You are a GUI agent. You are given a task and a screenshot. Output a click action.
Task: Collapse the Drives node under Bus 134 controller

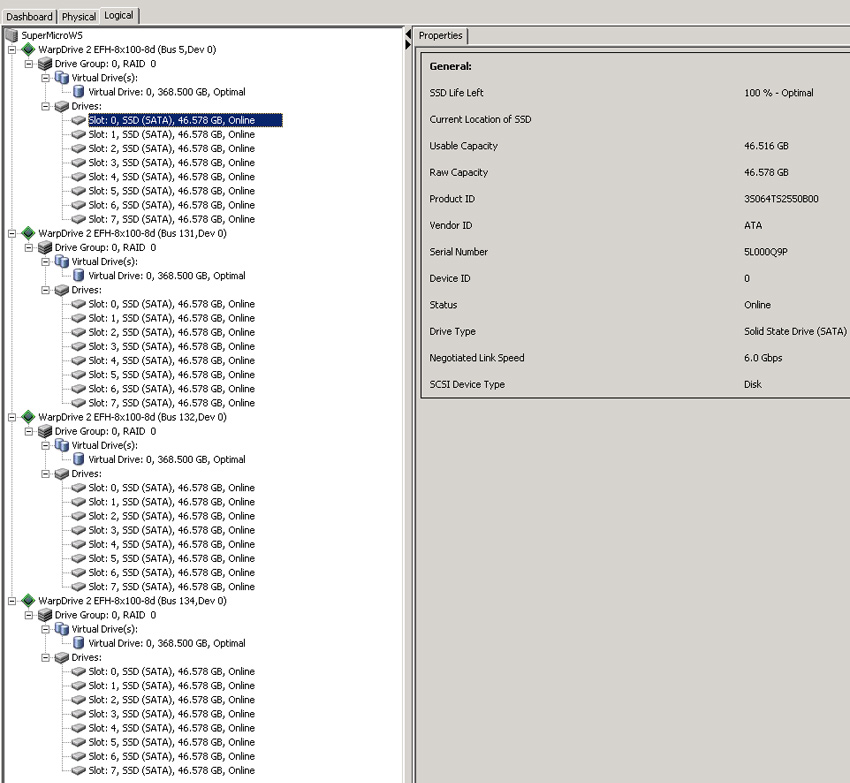[46, 658]
